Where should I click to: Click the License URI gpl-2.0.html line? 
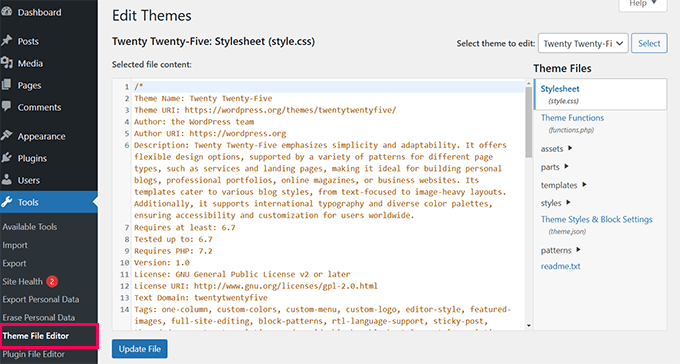point(256,286)
